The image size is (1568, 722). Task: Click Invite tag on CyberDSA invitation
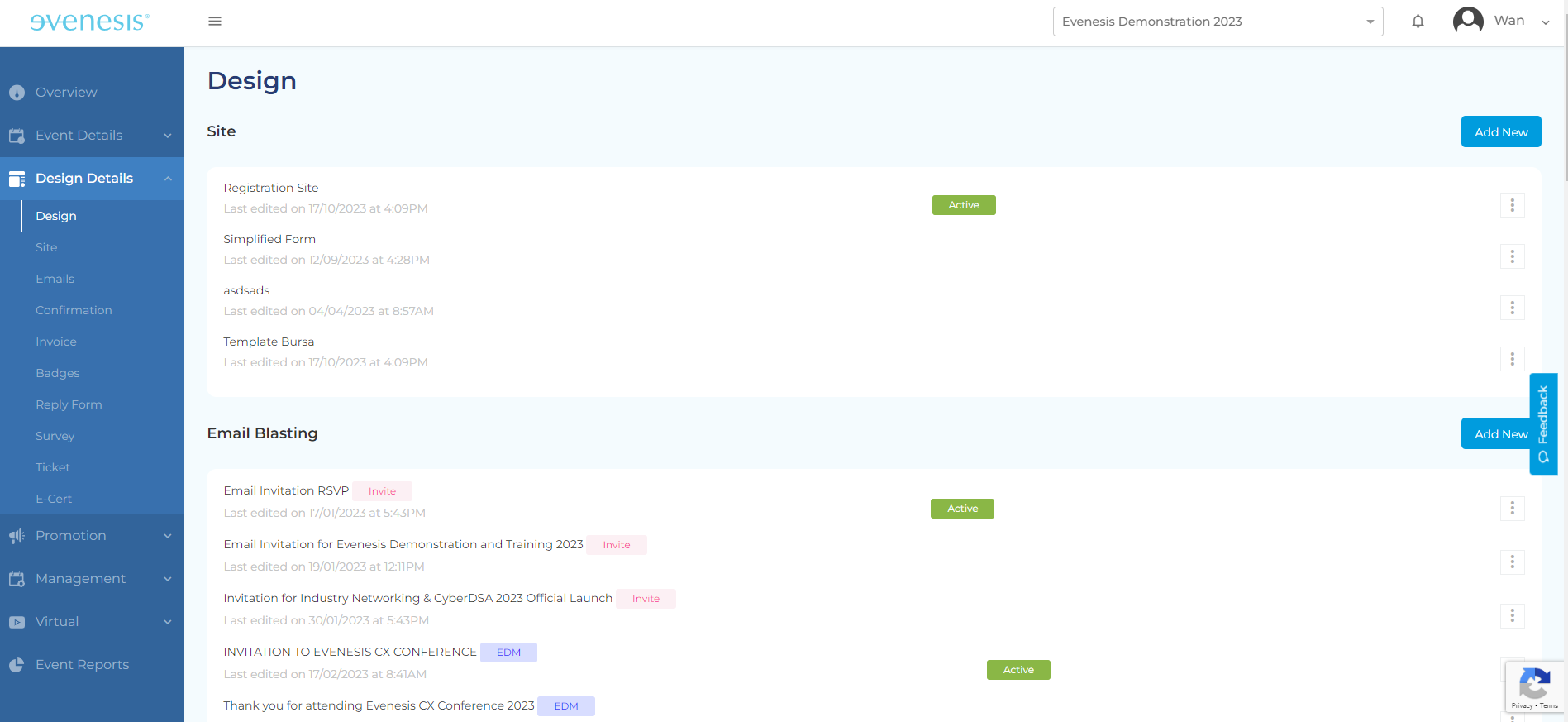[646, 599]
